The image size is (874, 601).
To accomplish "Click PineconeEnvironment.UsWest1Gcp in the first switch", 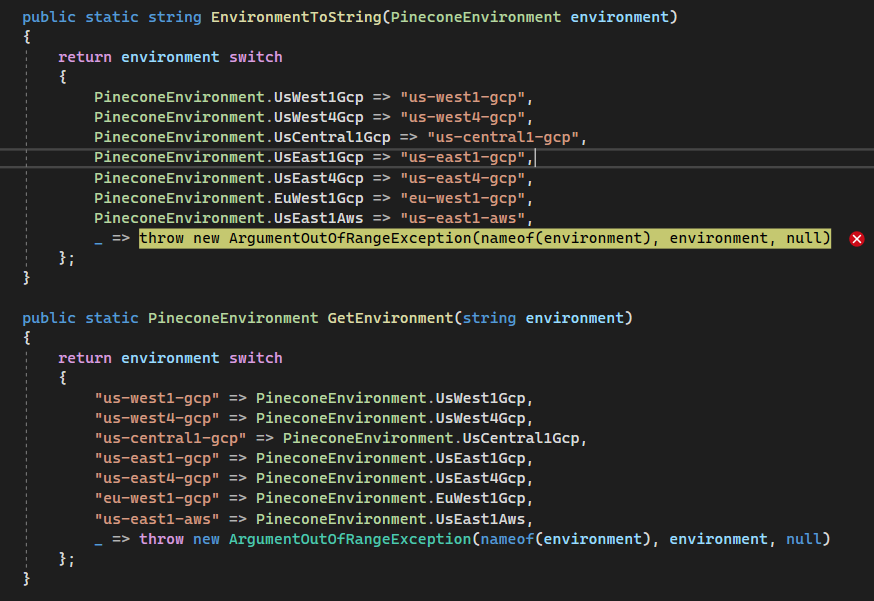I will pos(229,98).
